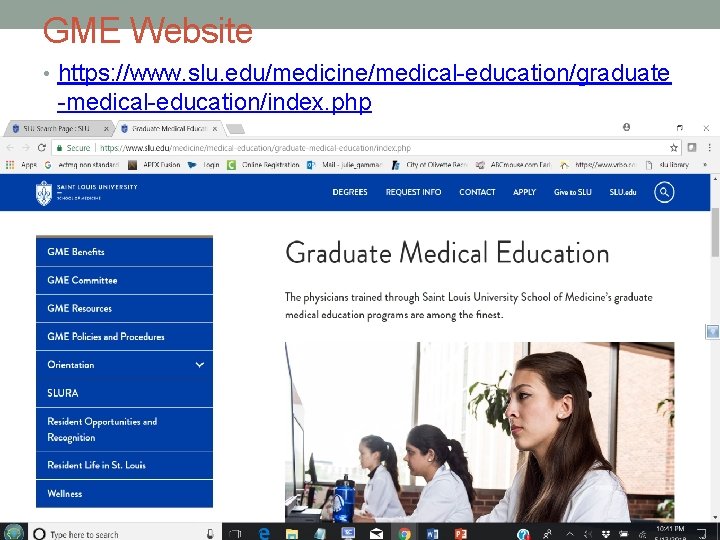720x540 pixels.
Task: Open the Apps bookmarks shortcut
Action: [21, 165]
